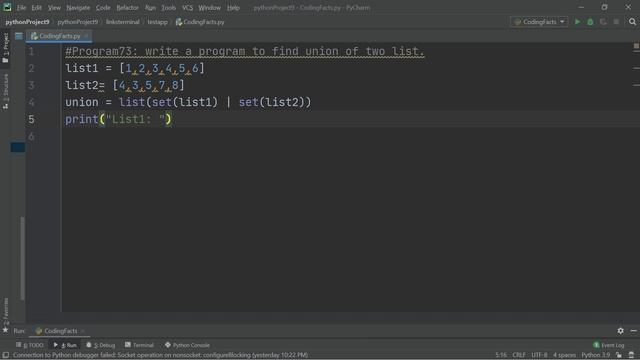Place the cursor in the #Program73 comment line
640x360 pixels.
(245, 51)
